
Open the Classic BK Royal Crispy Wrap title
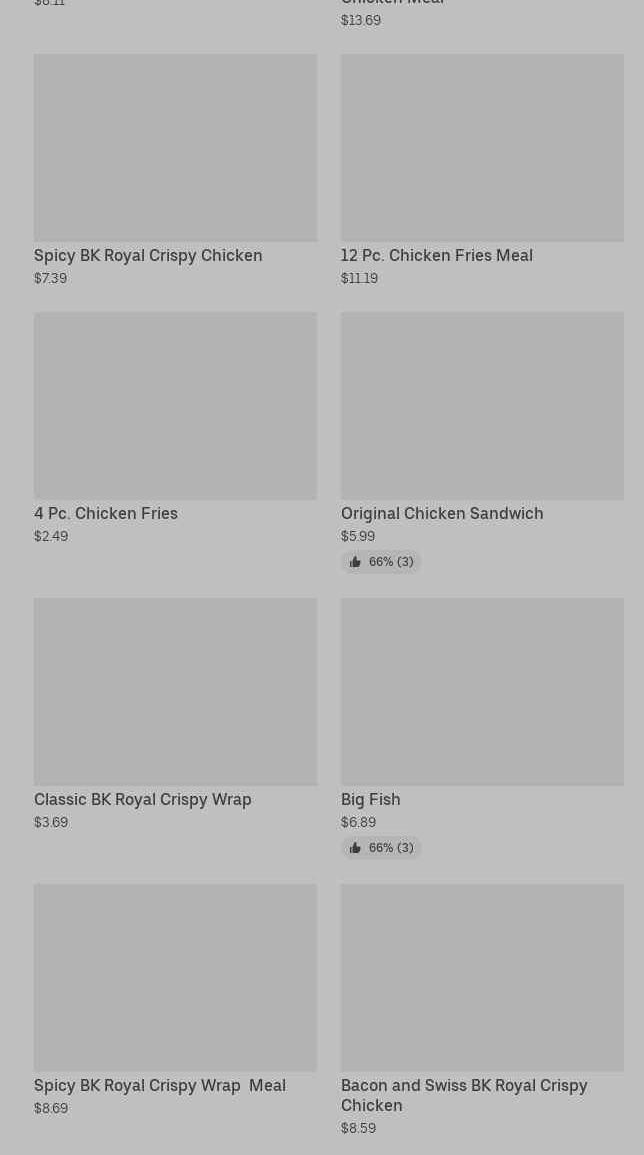coord(143,799)
